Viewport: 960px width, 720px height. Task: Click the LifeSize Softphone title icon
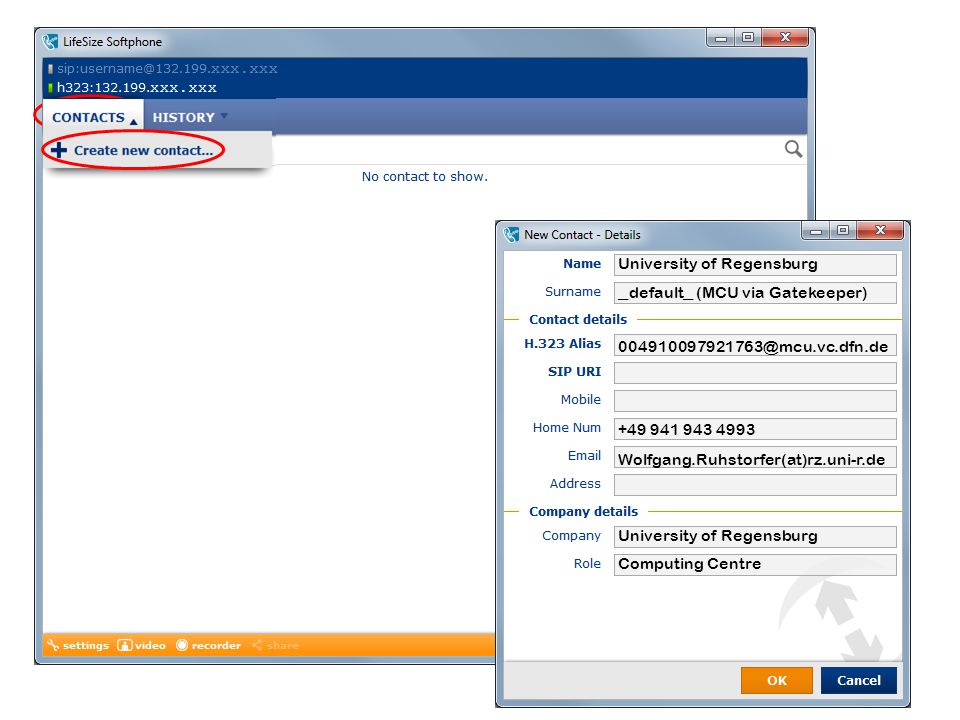pos(50,42)
